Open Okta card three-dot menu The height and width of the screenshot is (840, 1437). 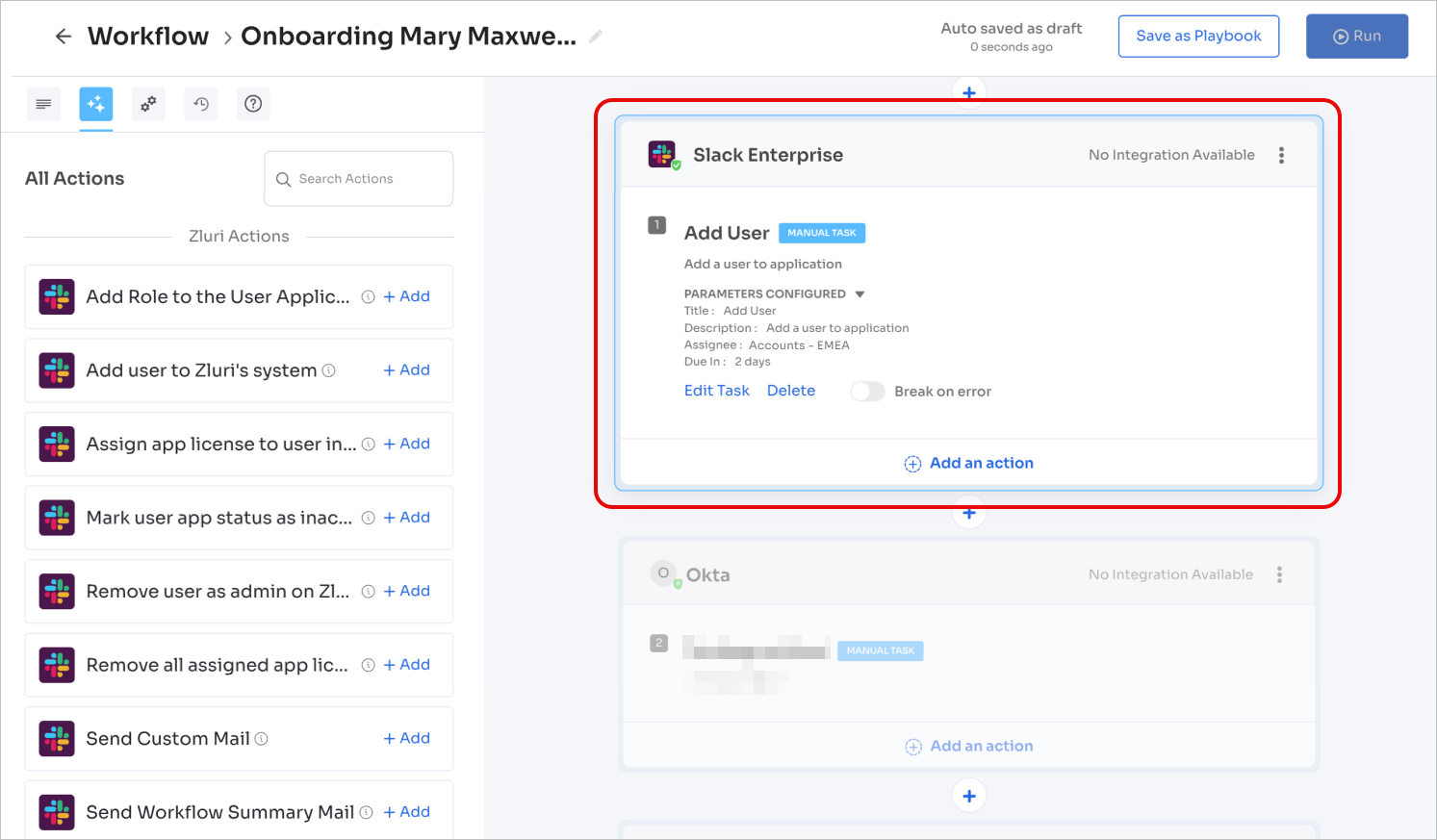[1279, 574]
